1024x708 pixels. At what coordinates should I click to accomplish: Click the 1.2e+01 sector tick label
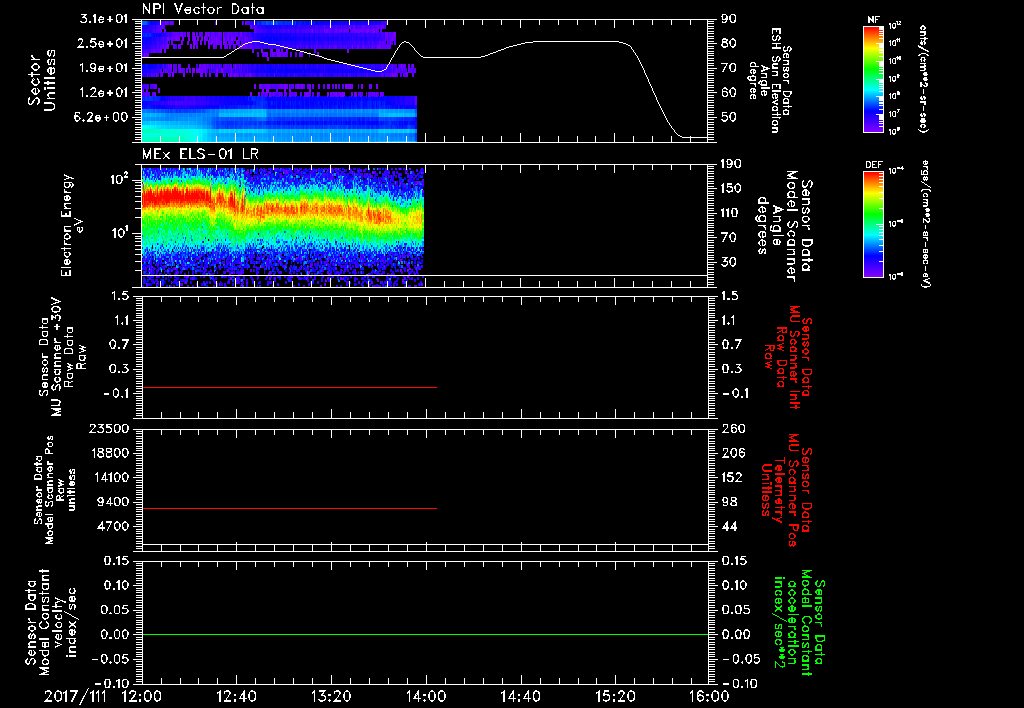click(x=103, y=93)
